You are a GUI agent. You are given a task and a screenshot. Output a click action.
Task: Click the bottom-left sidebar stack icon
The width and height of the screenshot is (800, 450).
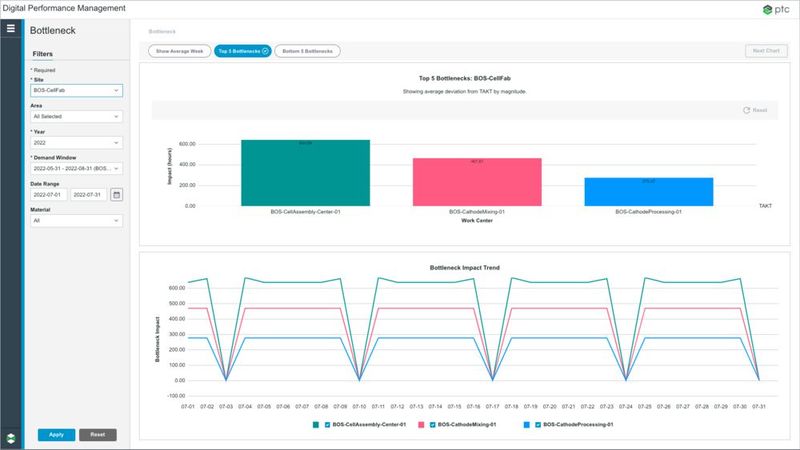pos(10,438)
